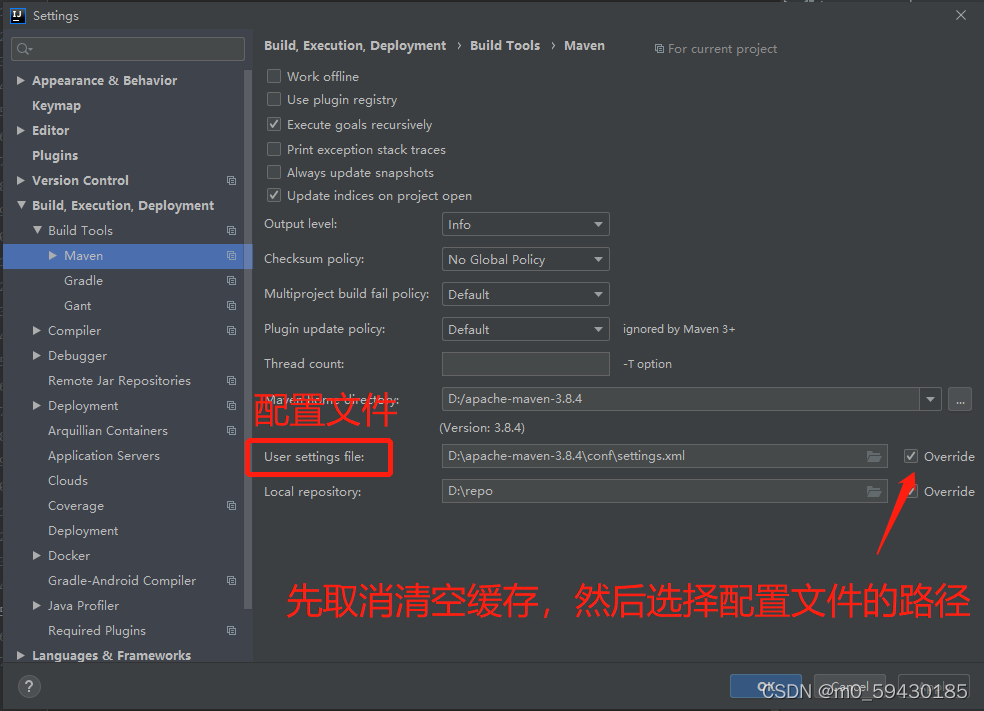Viewport: 984px width, 711px height.
Task: Expand the Docker tree node
Action: click(x=37, y=555)
